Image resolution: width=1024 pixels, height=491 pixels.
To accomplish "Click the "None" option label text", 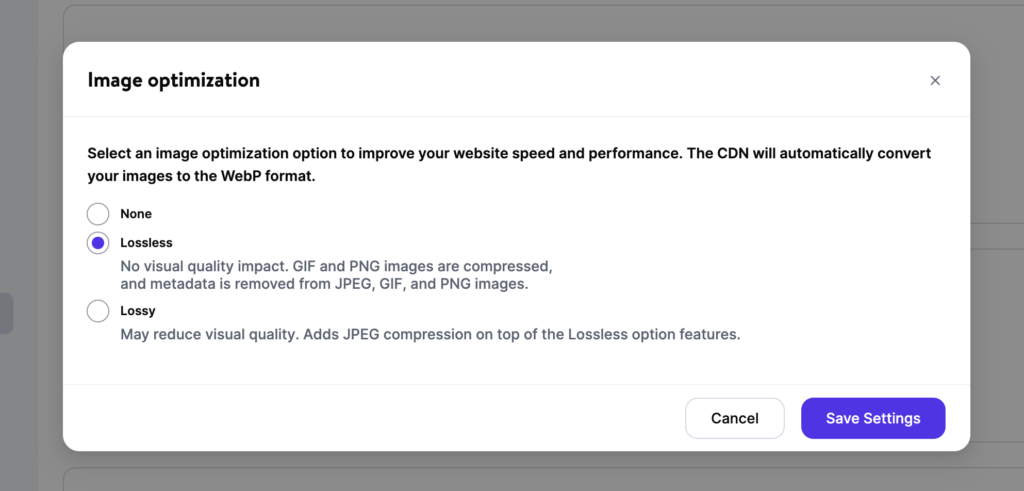I will tap(136, 214).
